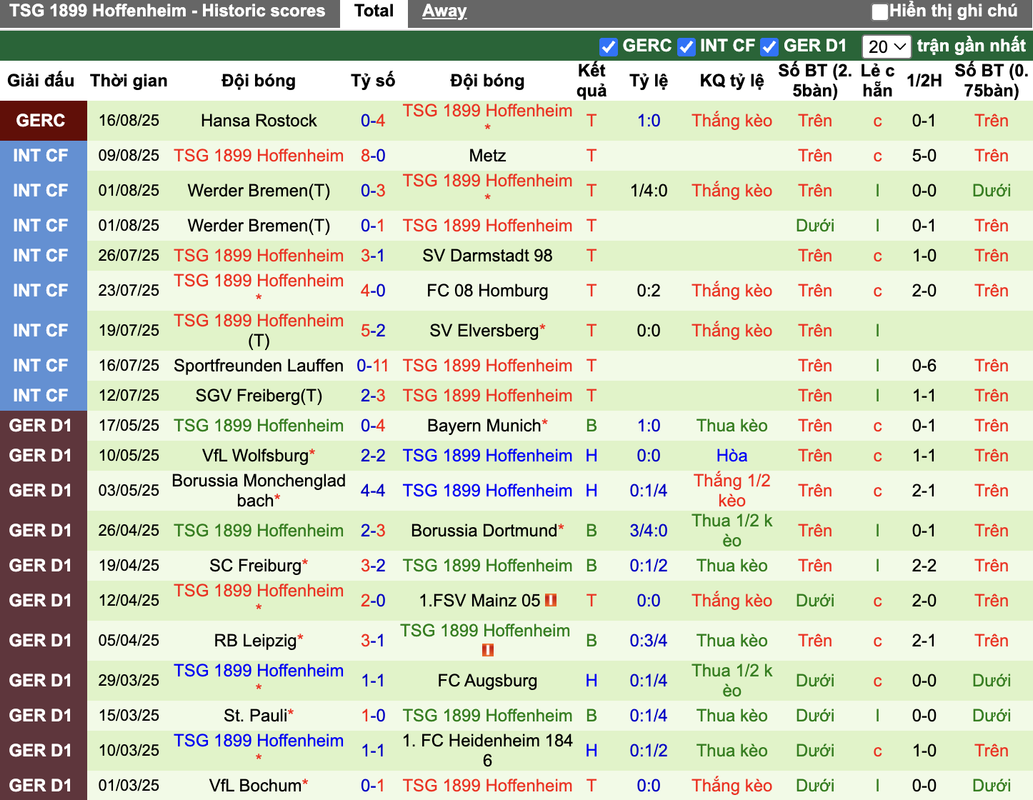Open Borussia Dortmund team link

tap(484, 530)
